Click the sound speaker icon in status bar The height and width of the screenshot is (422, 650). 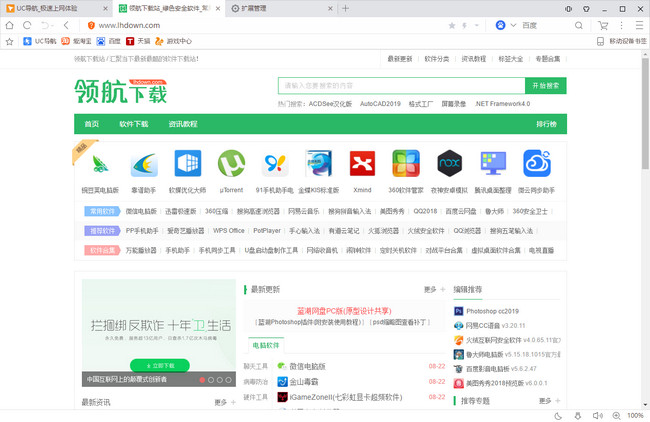597,416
